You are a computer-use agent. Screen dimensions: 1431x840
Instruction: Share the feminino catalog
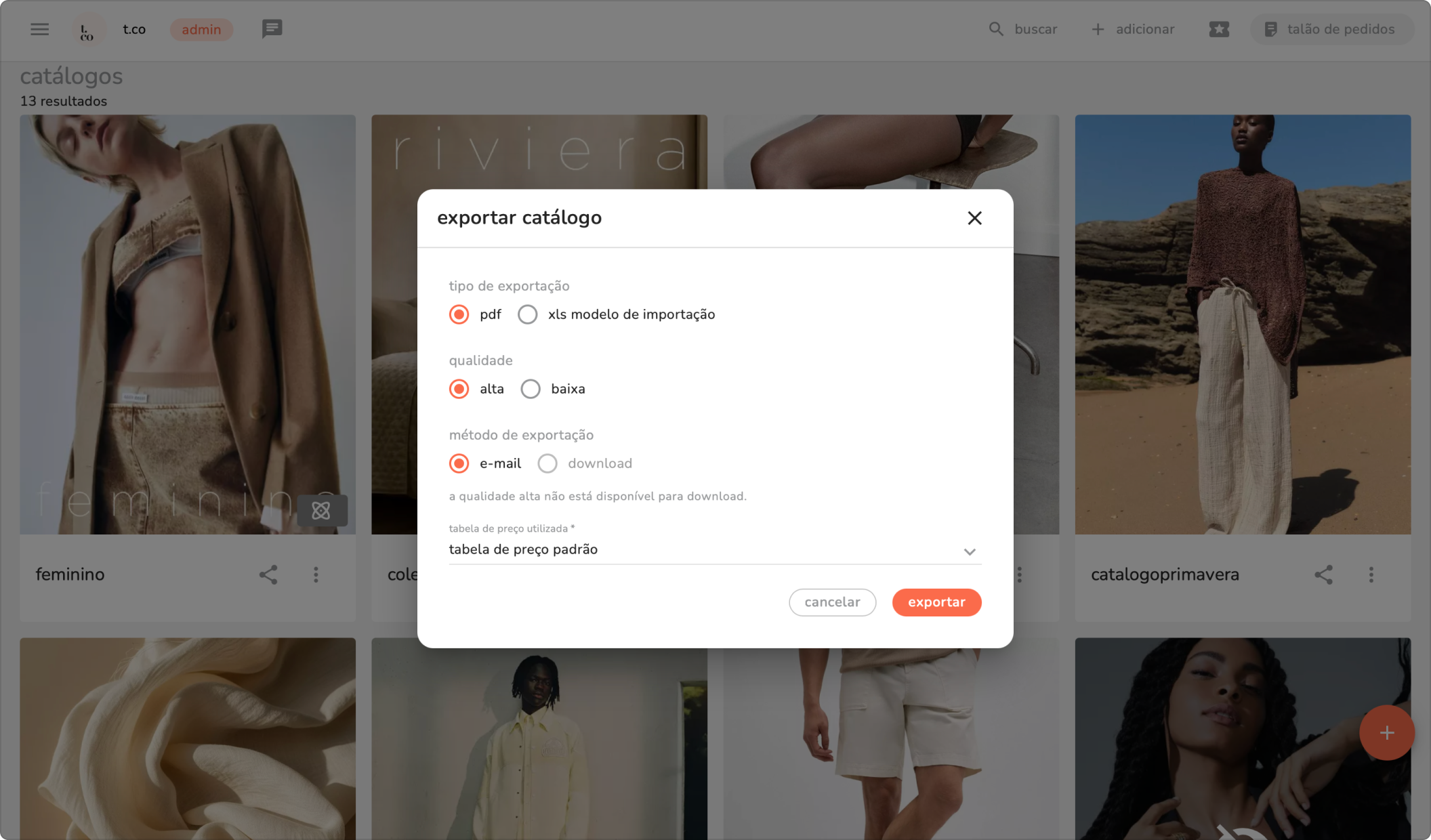click(x=268, y=574)
